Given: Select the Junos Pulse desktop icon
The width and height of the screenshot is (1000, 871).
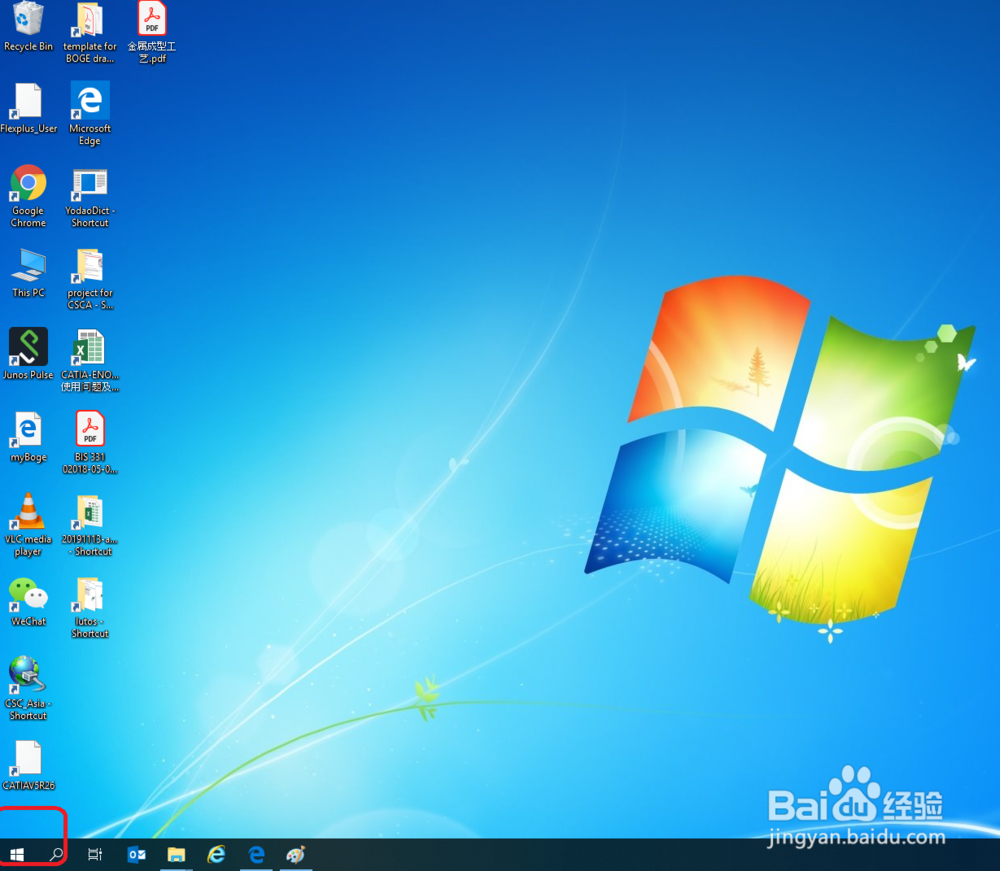Looking at the screenshot, I should [x=28, y=347].
